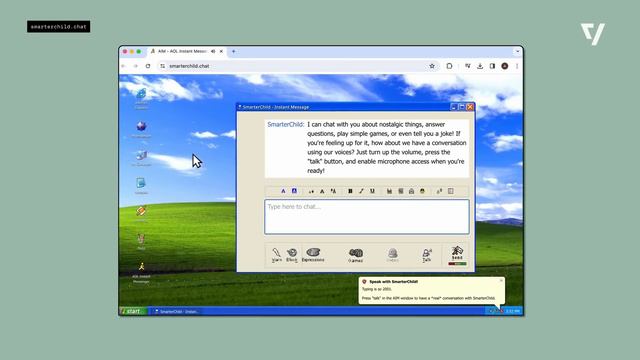The image size is (640, 360).
Task: Click the SmarterChild screen name in chat
Action: pyautogui.click(x=286, y=124)
